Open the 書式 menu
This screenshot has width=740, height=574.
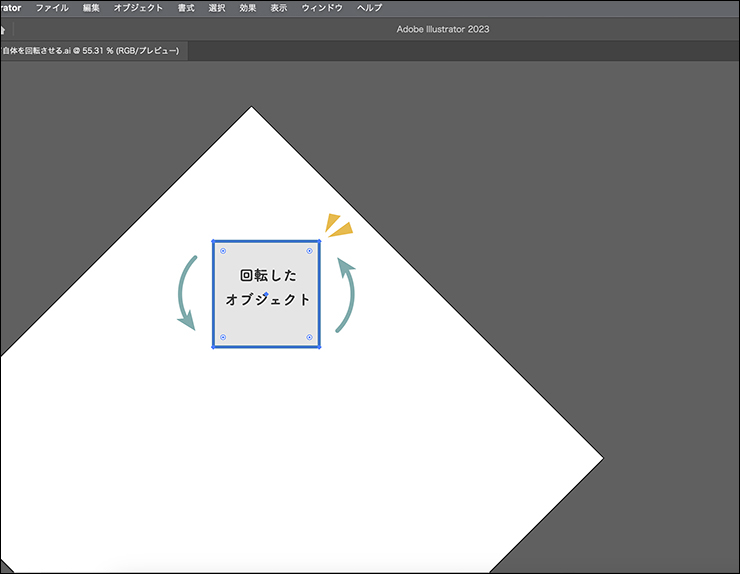click(186, 7)
